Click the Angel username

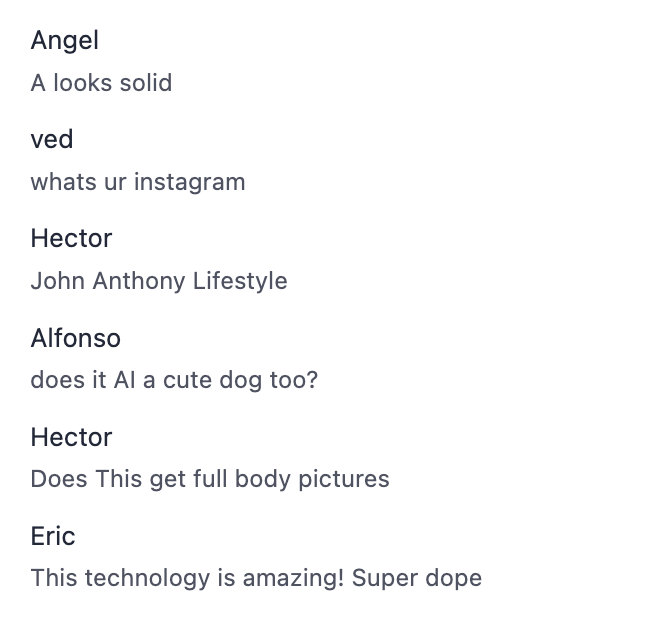tap(65, 40)
